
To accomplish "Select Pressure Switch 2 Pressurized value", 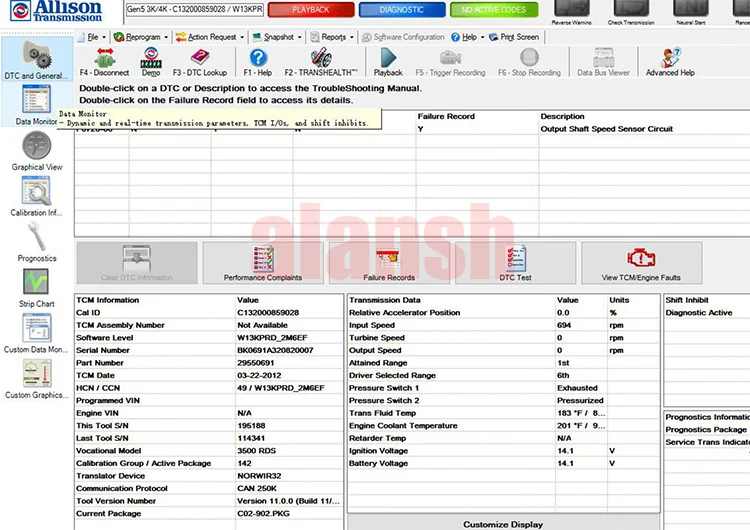I will coord(580,400).
